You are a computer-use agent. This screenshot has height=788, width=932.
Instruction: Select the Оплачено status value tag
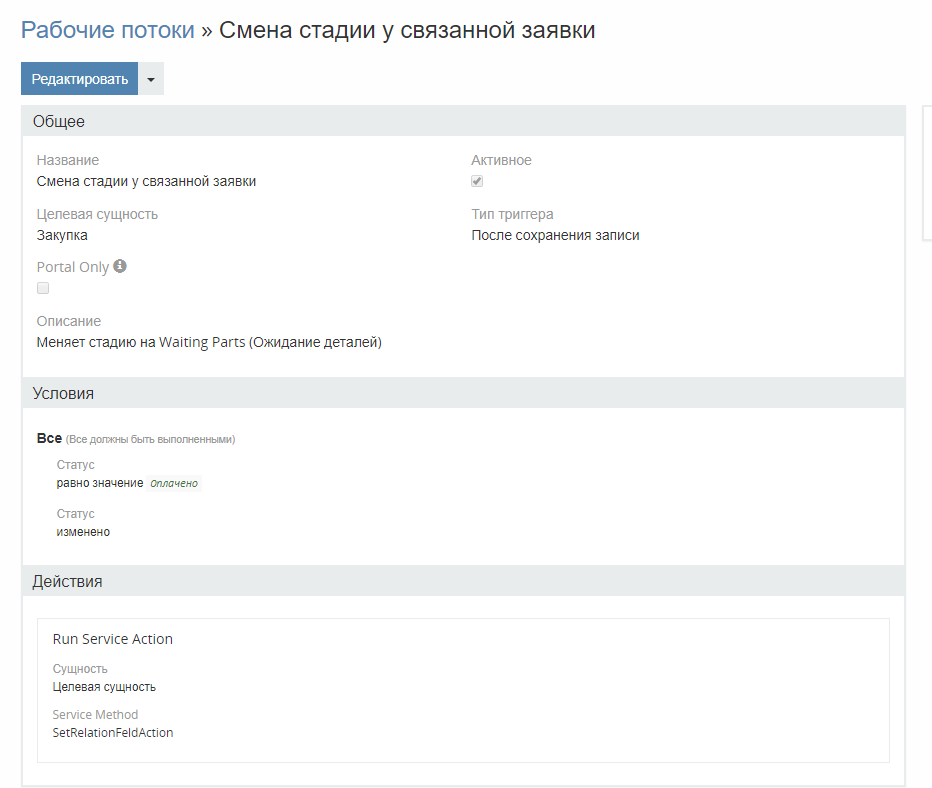click(174, 484)
